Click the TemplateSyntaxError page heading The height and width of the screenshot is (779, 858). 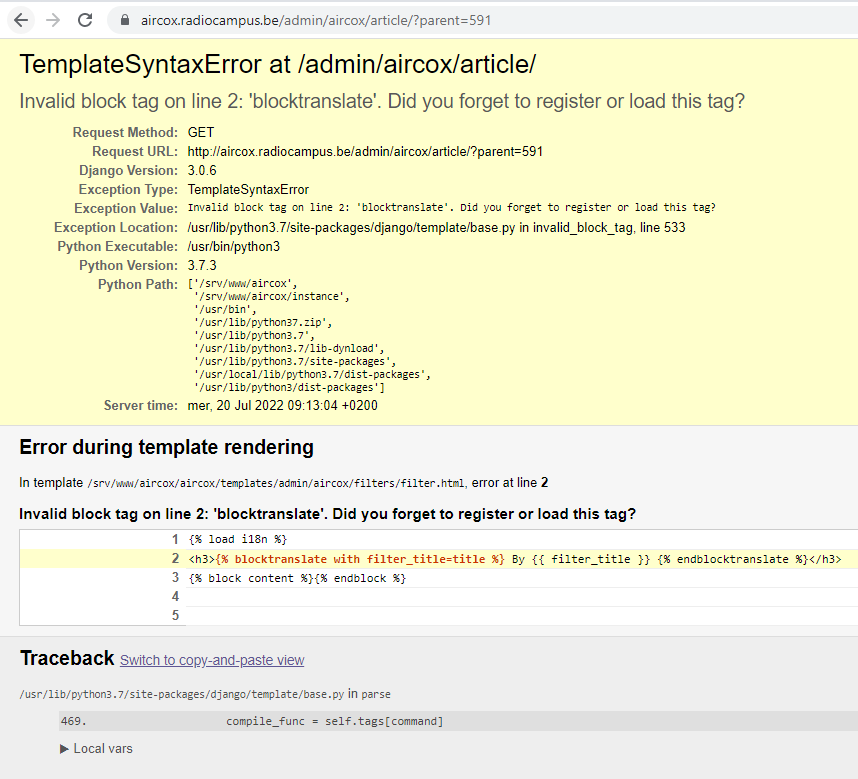[x=278, y=64]
